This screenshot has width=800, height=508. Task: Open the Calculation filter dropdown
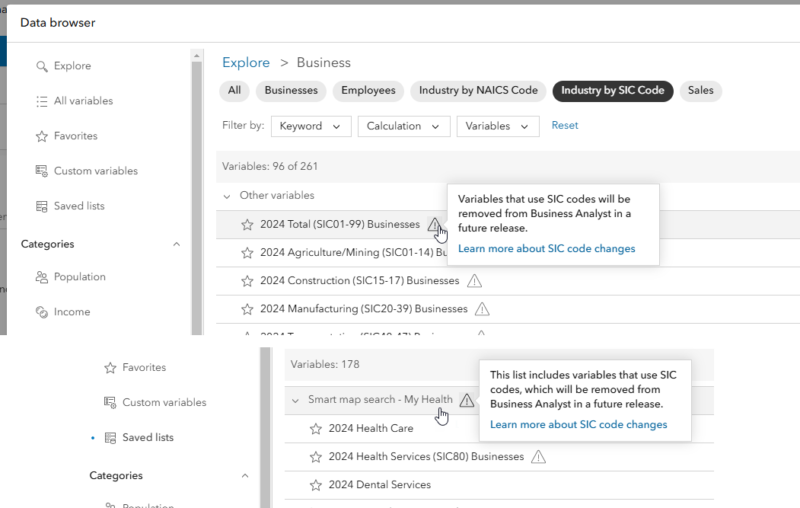click(x=403, y=126)
